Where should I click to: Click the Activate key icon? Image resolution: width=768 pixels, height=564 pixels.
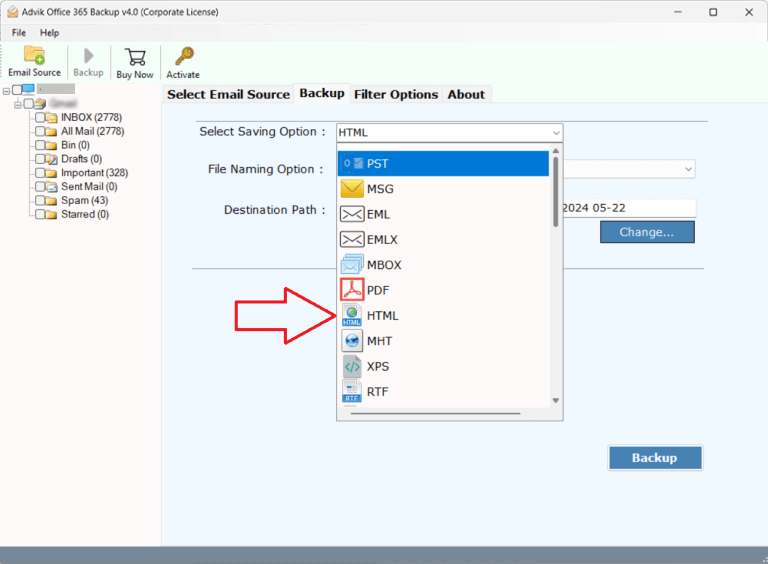point(184,56)
